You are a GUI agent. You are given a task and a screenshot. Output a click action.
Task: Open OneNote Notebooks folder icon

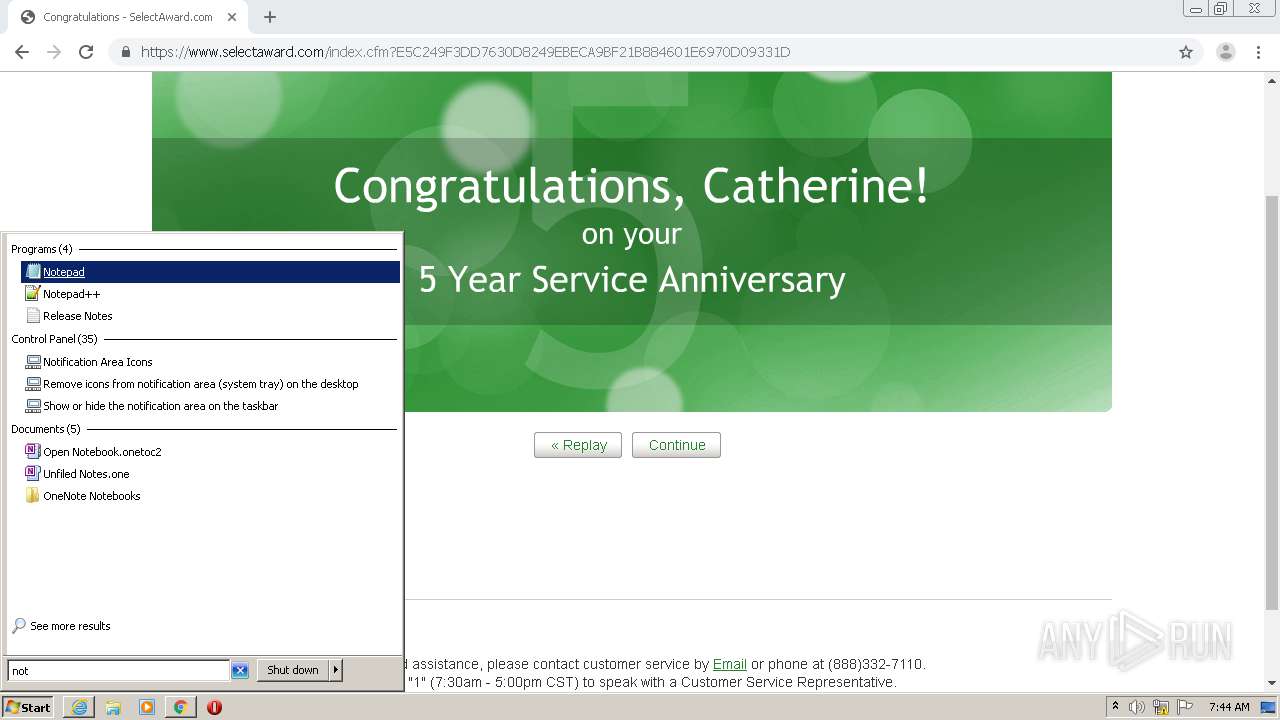(33, 496)
